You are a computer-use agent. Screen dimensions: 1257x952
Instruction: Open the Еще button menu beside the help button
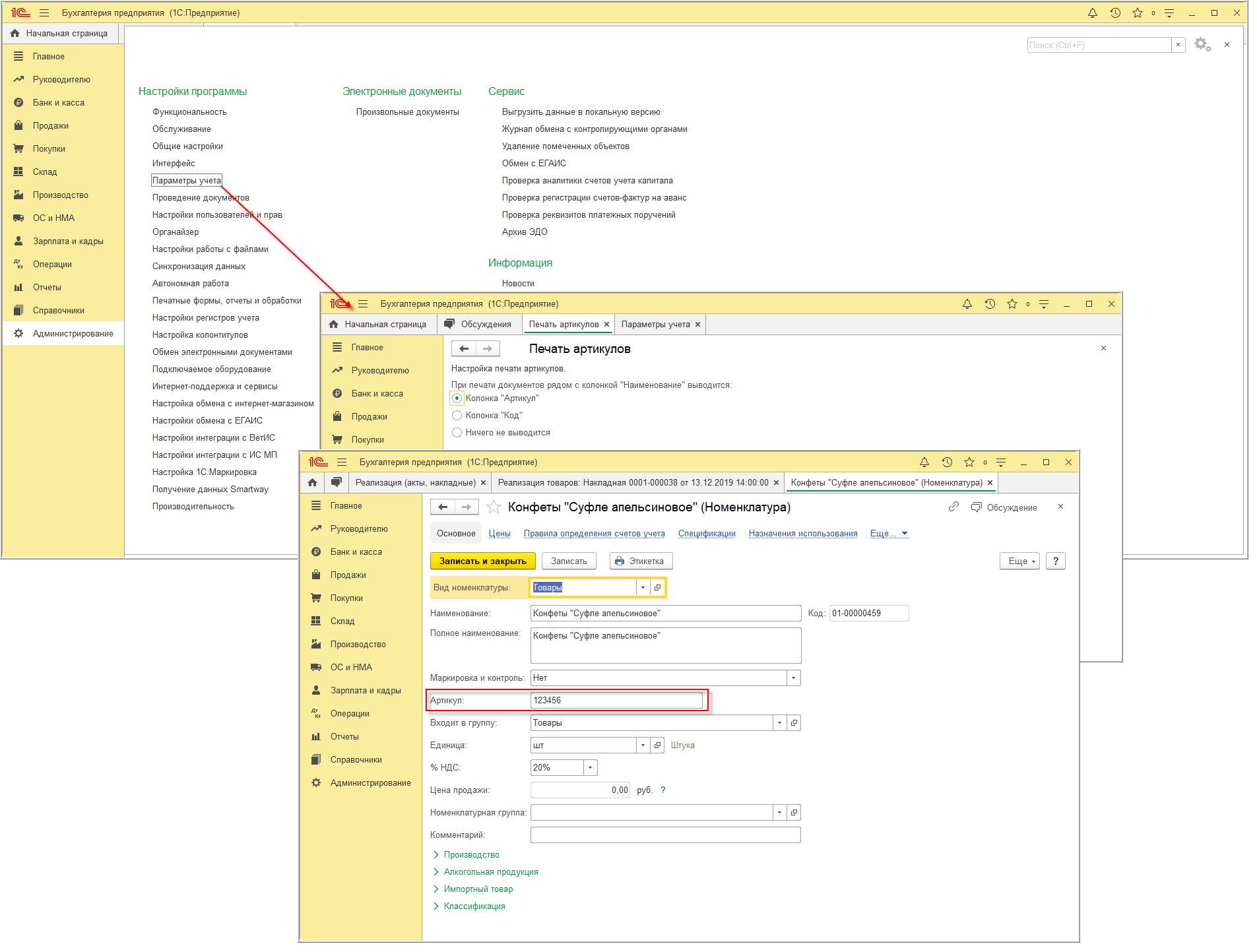(x=1020, y=561)
